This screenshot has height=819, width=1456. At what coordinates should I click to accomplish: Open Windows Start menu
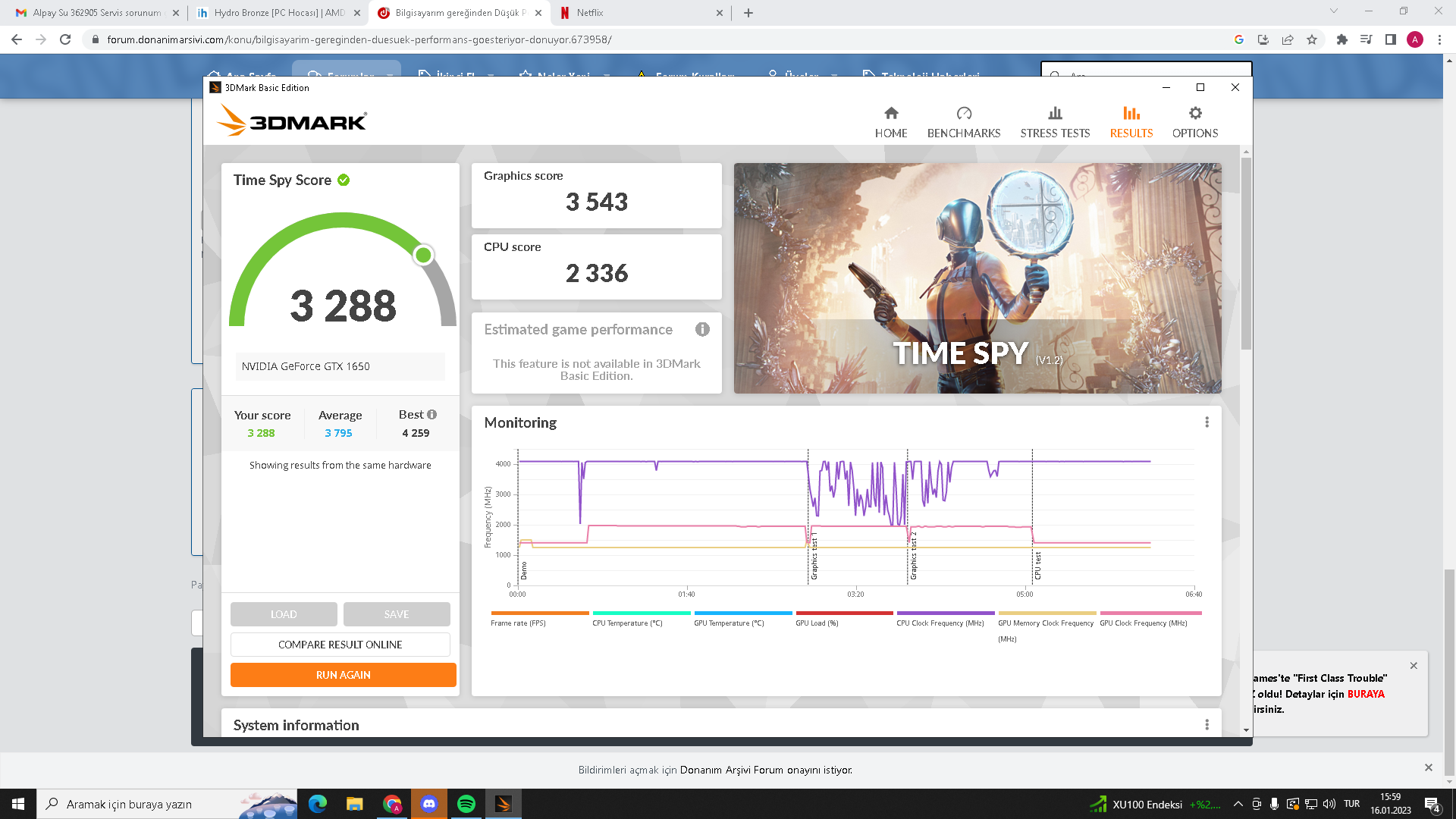point(18,804)
